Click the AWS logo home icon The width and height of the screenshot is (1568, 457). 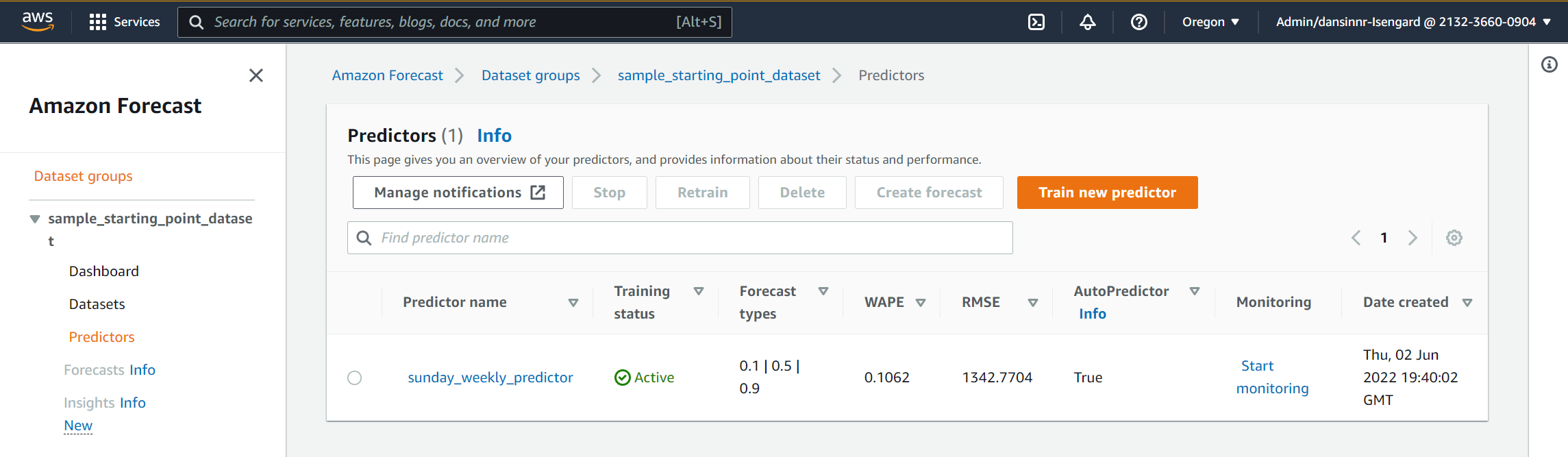[x=38, y=21]
